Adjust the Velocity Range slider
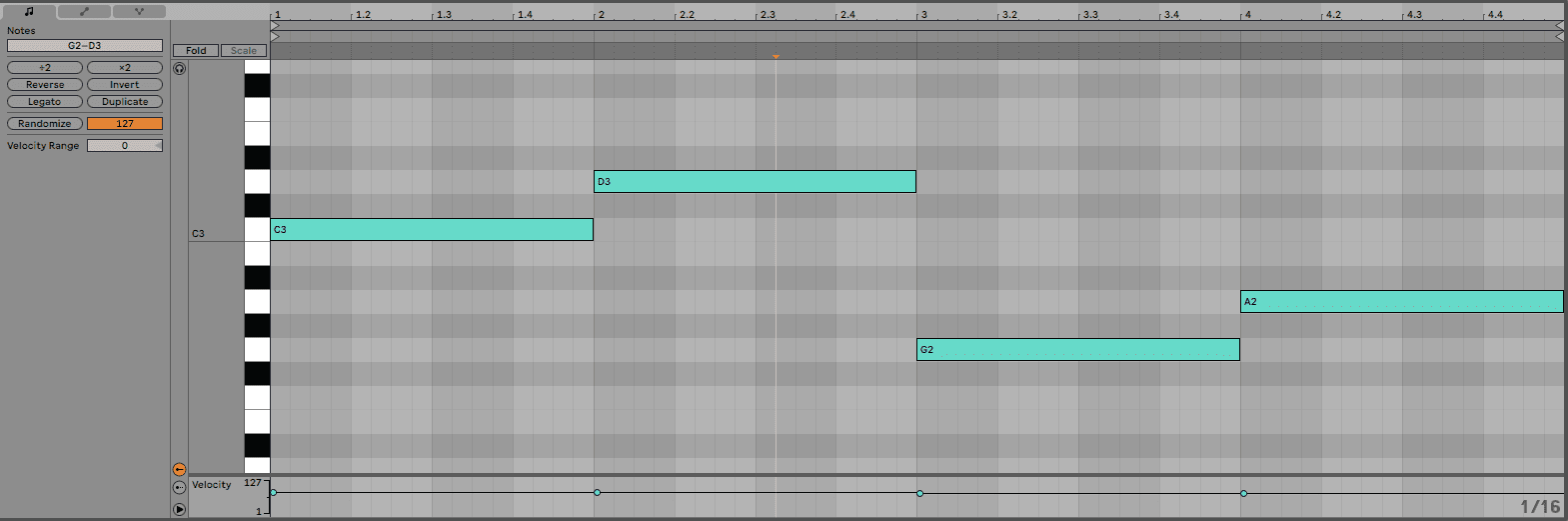 (125, 146)
